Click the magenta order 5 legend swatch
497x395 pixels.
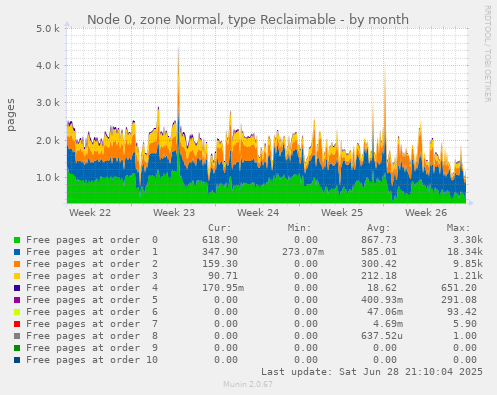(x=17, y=300)
